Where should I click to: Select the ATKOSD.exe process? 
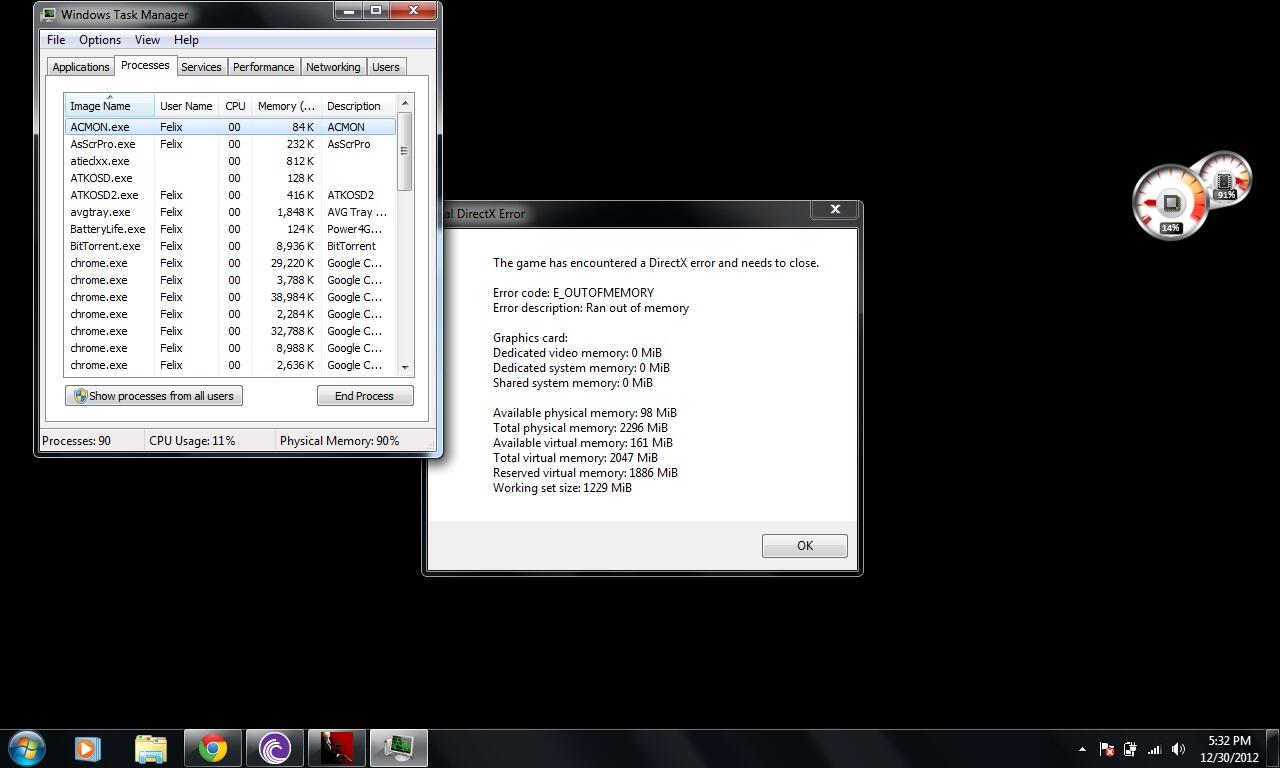click(x=230, y=178)
